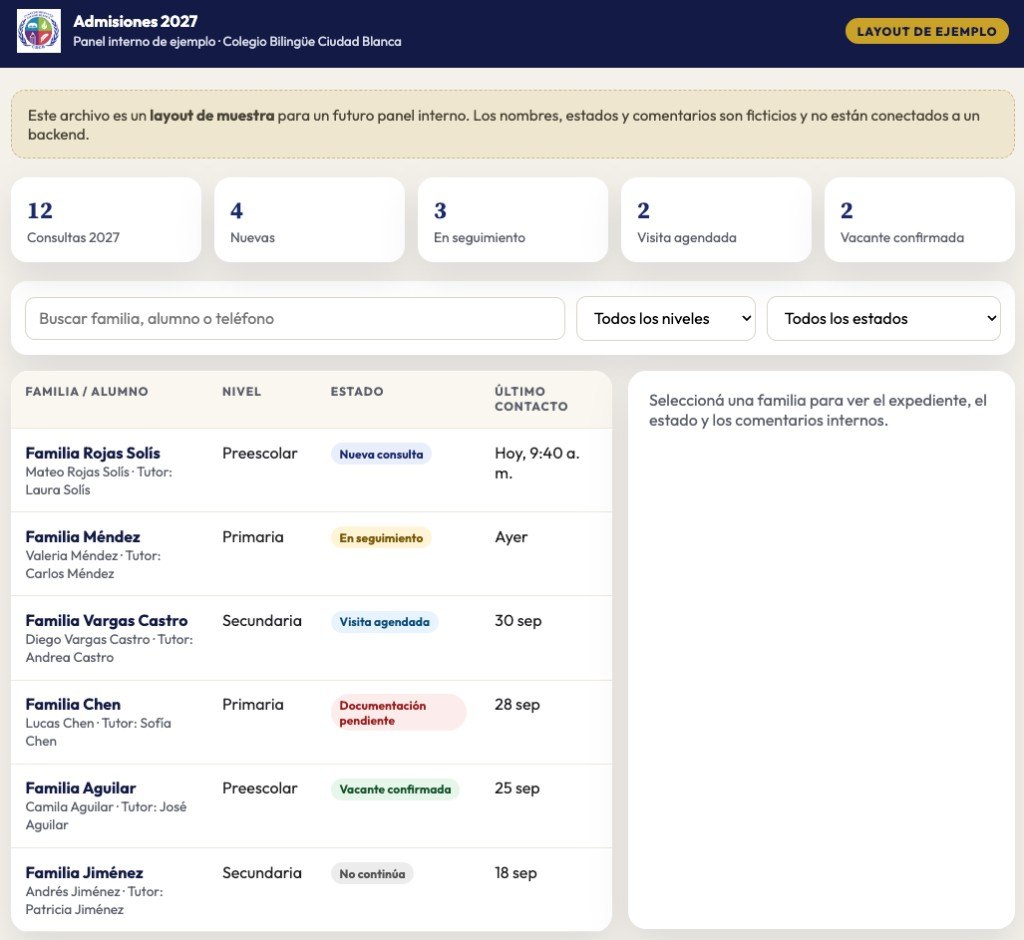Click 'Valeria Méndez · Tutor: Carlos Méndez' text

(x=93, y=564)
